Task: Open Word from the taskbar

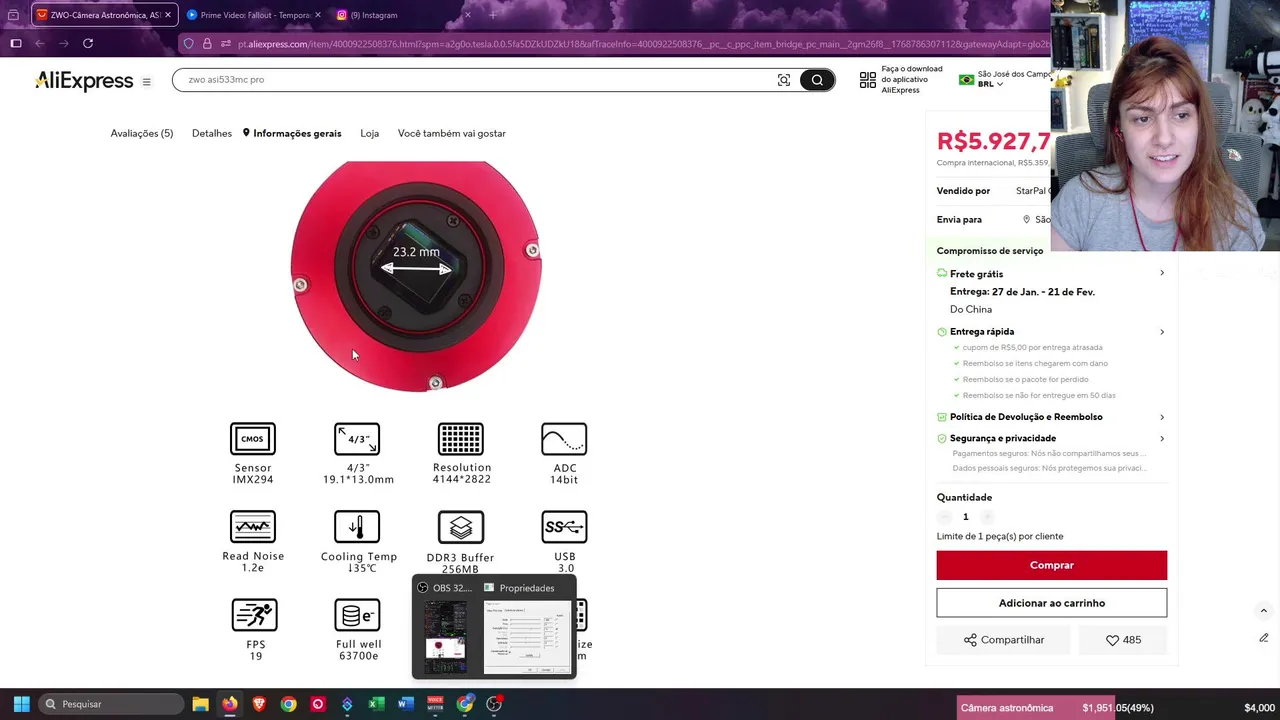Action: pyautogui.click(x=405, y=704)
